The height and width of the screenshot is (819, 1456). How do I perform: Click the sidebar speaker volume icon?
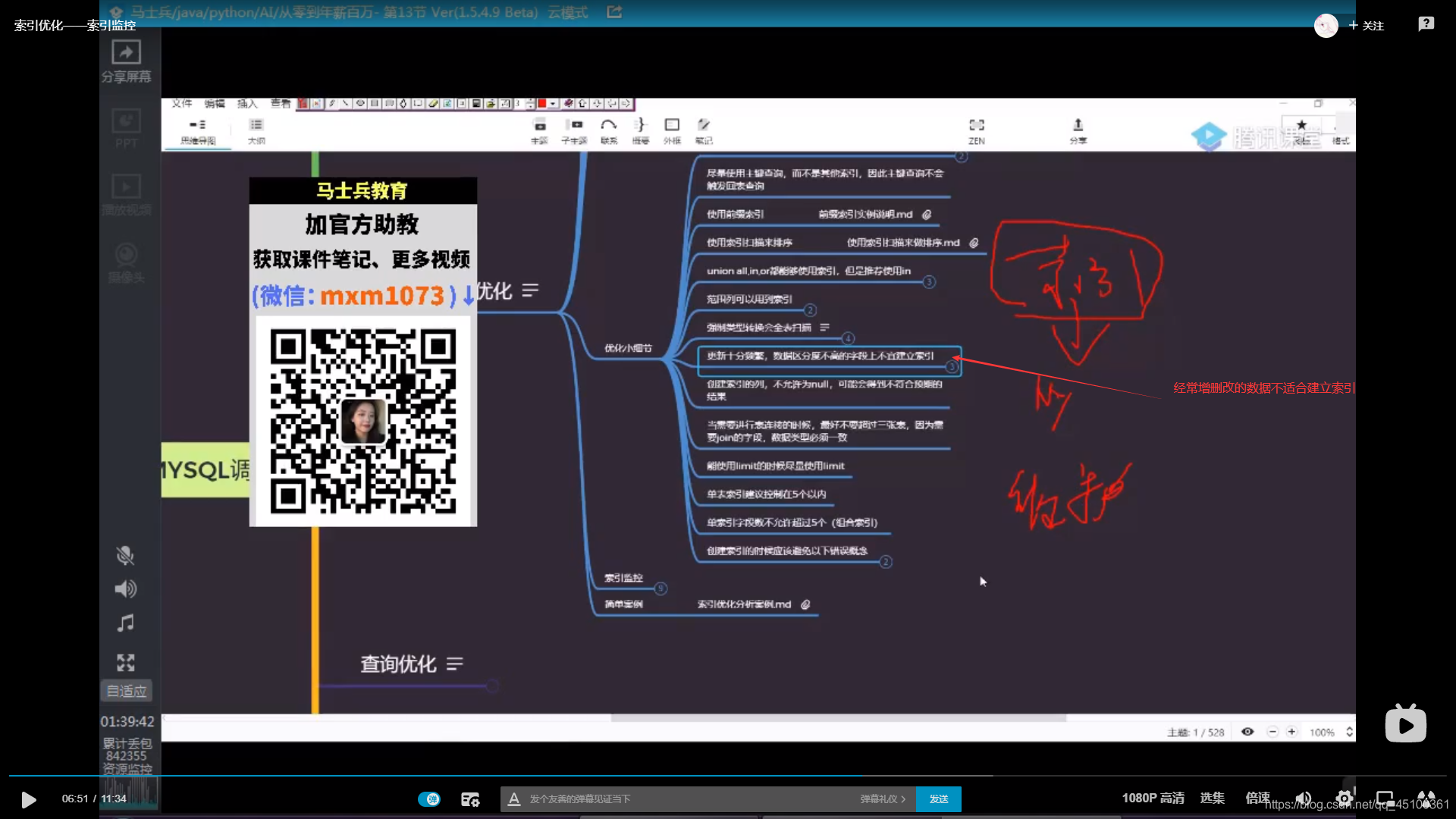point(125,589)
